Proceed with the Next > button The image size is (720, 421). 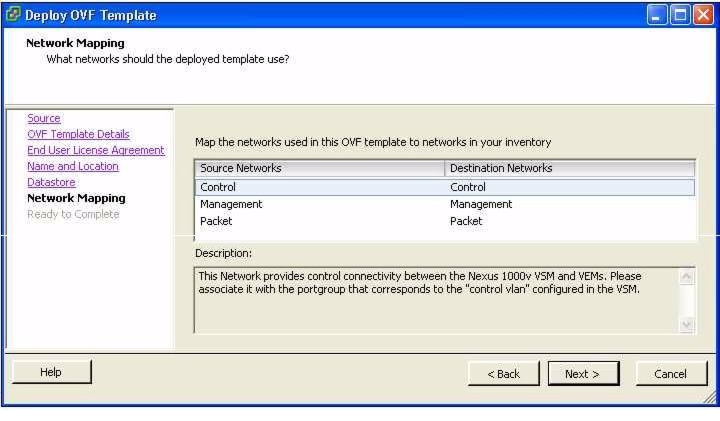[583, 374]
